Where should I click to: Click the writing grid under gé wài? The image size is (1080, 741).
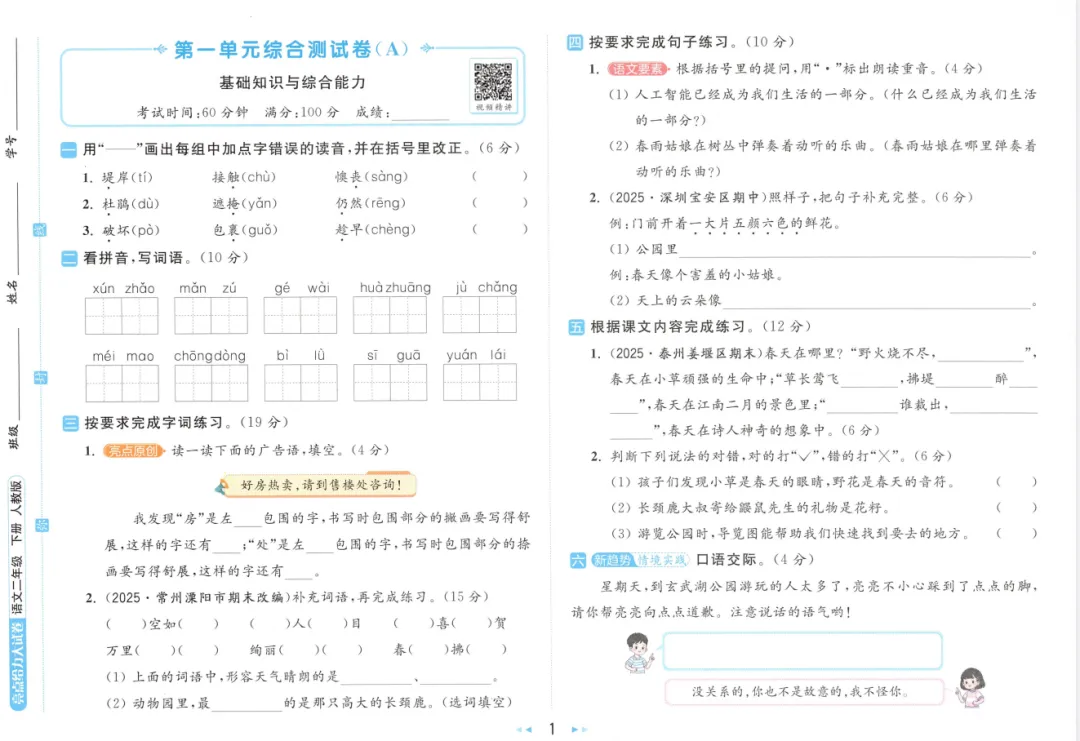pyautogui.click(x=300, y=315)
